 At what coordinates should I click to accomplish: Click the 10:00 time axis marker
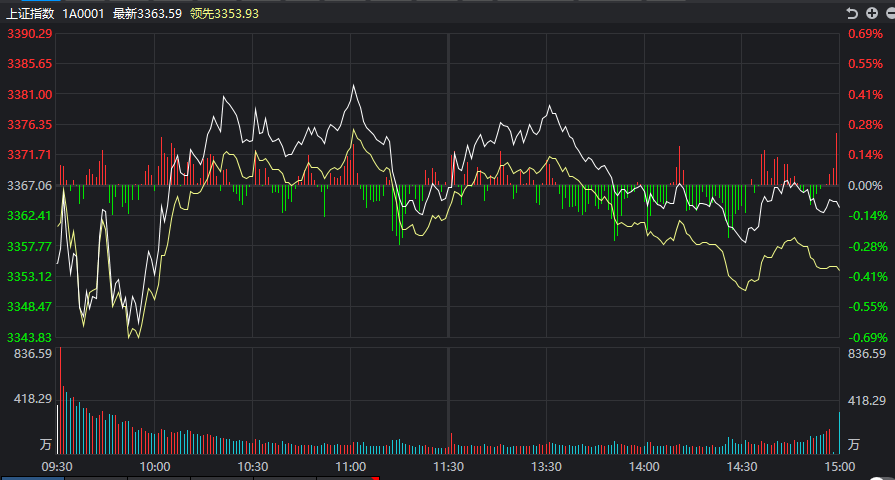(154, 467)
